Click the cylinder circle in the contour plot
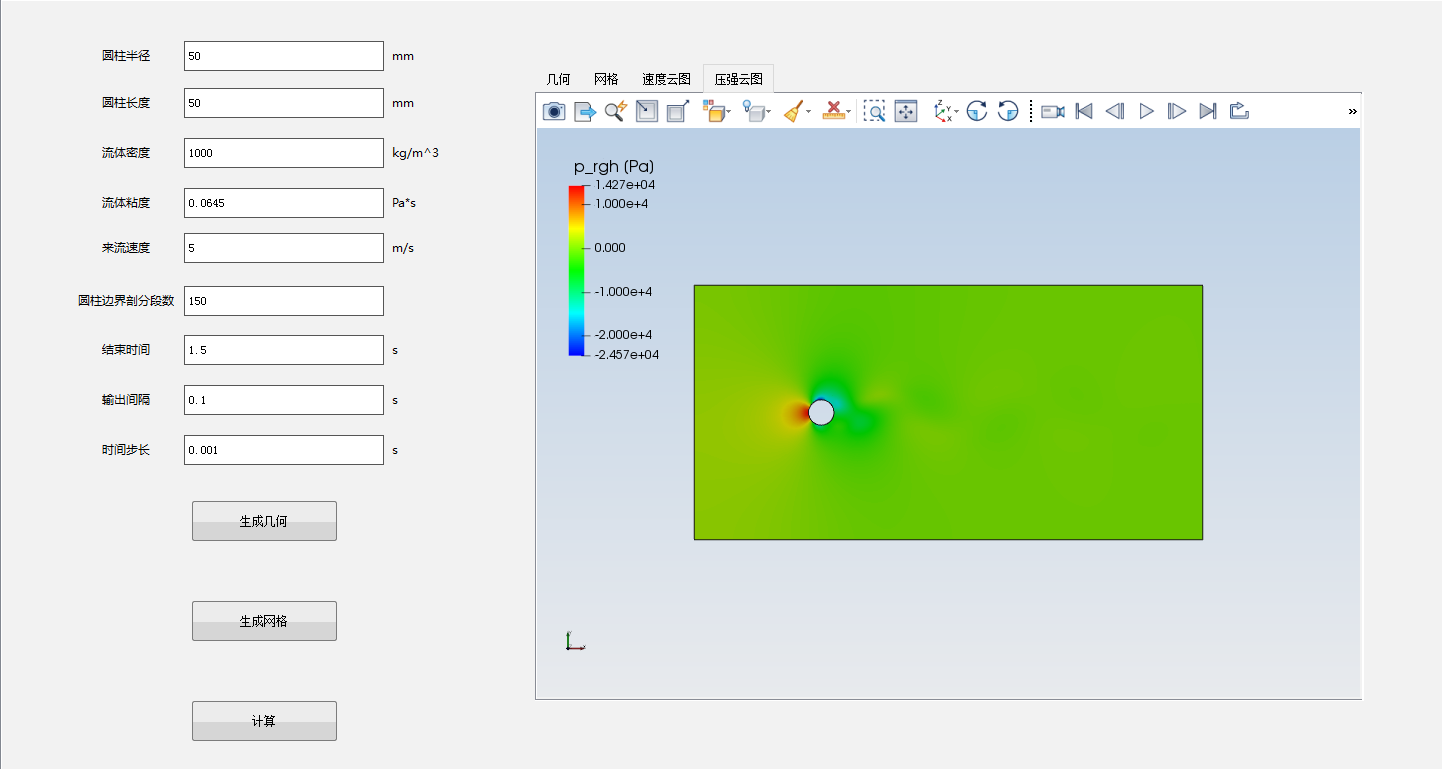Screen dimensions: 1442x769 (x=821, y=412)
